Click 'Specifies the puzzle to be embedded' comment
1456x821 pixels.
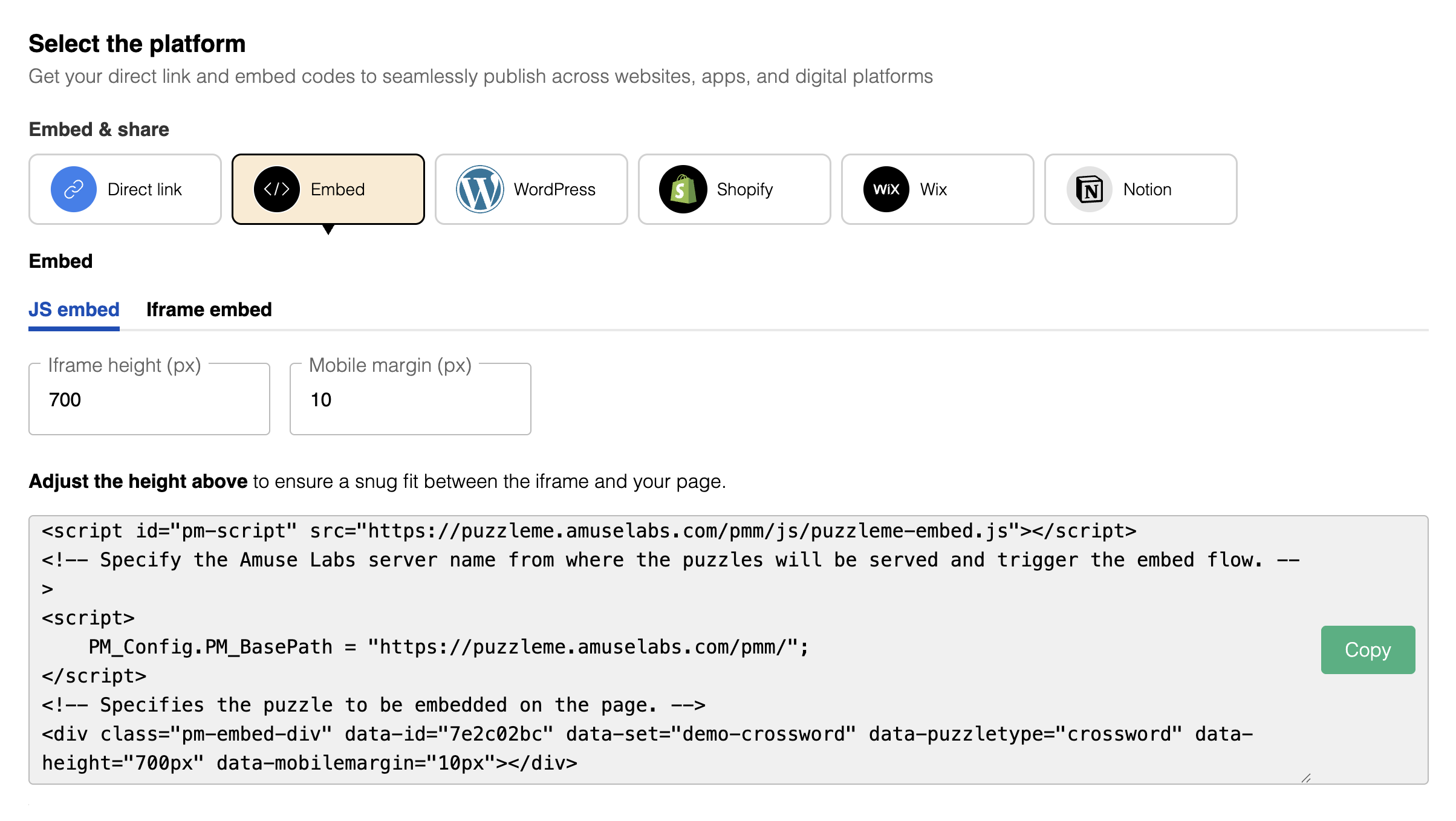tap(373, 705)
